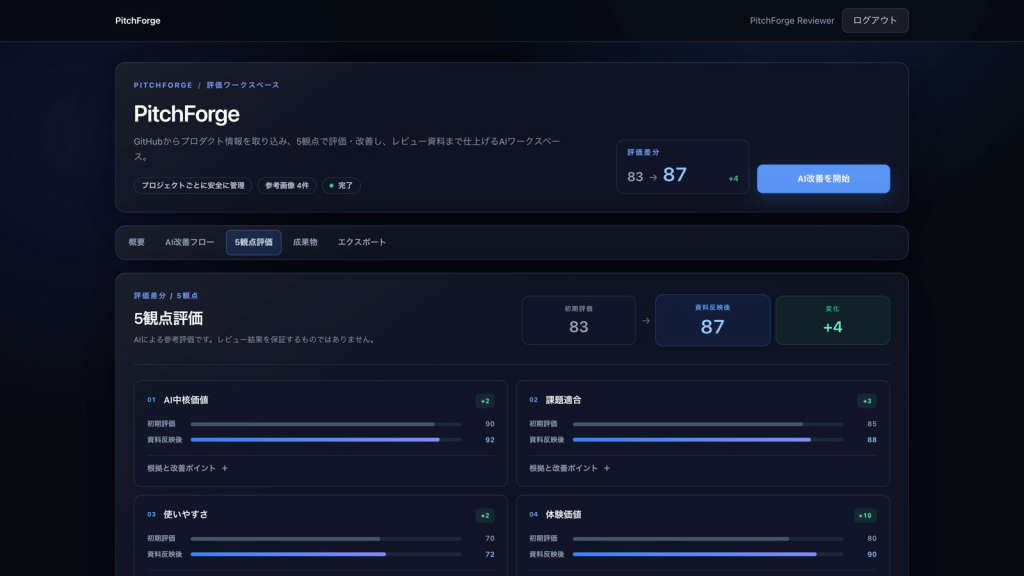Click the 参考画像 4件 badge

[x=287, y=185]
